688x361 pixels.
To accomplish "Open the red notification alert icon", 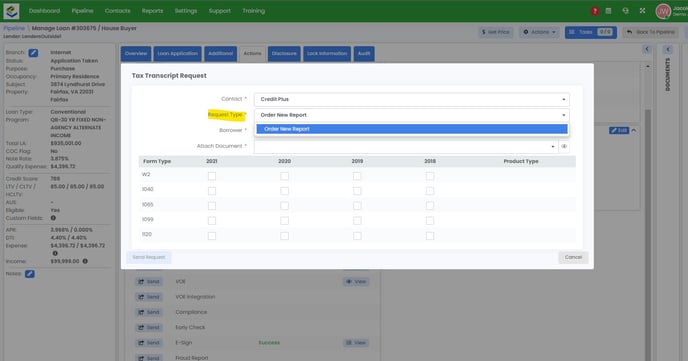I will (x=595, y=11).
